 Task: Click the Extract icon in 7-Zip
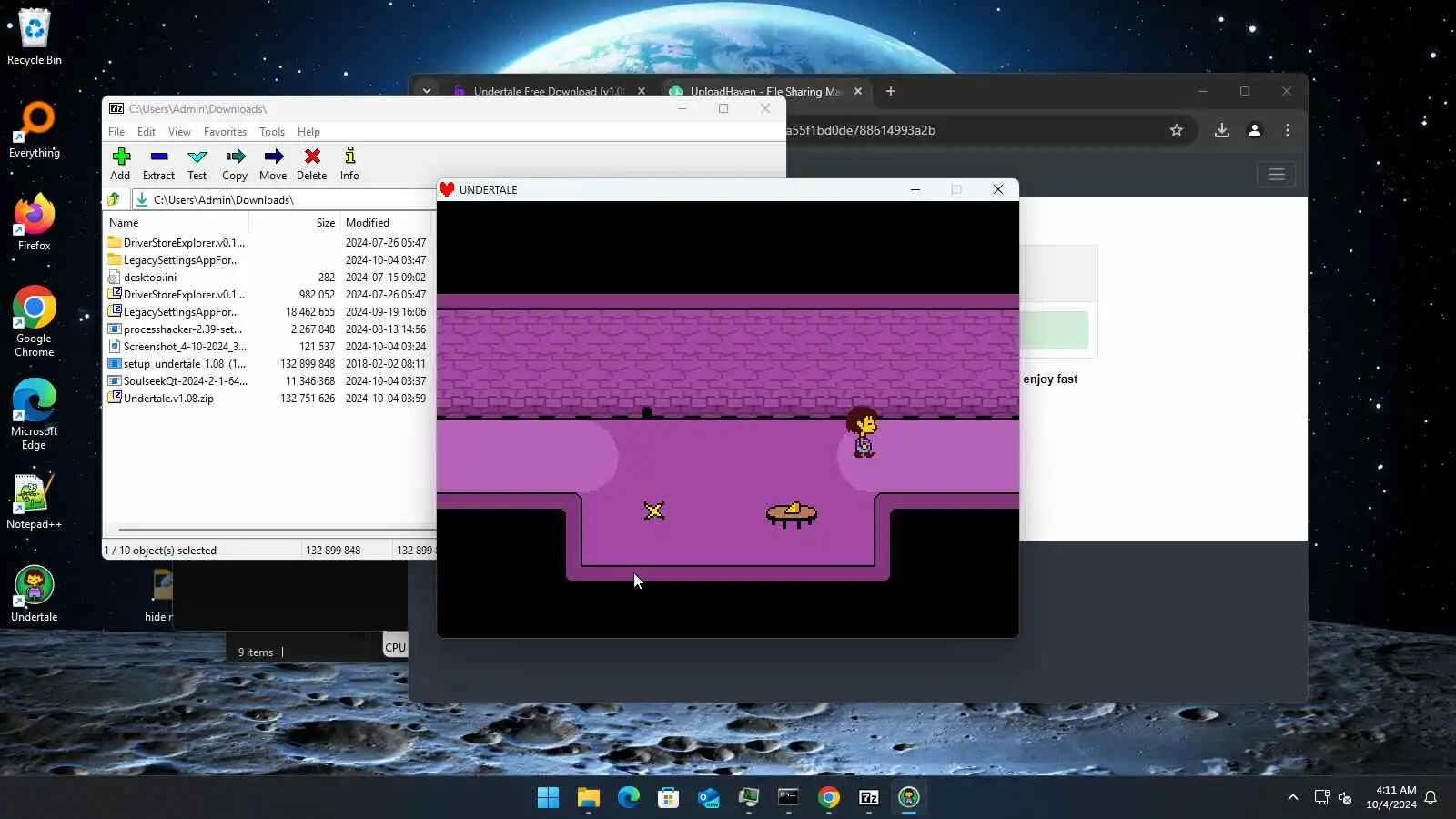click(x=158, y=164)
